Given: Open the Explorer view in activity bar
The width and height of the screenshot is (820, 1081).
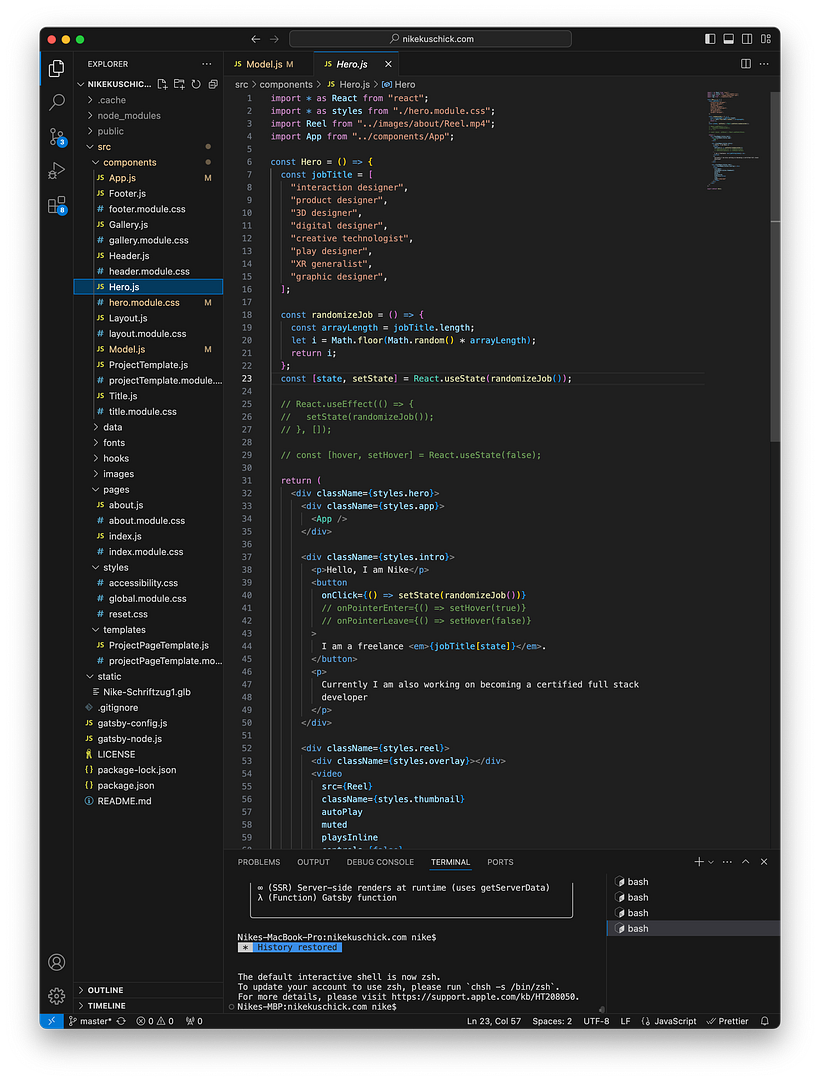Looking at the screenshot, I should [57, 68].
